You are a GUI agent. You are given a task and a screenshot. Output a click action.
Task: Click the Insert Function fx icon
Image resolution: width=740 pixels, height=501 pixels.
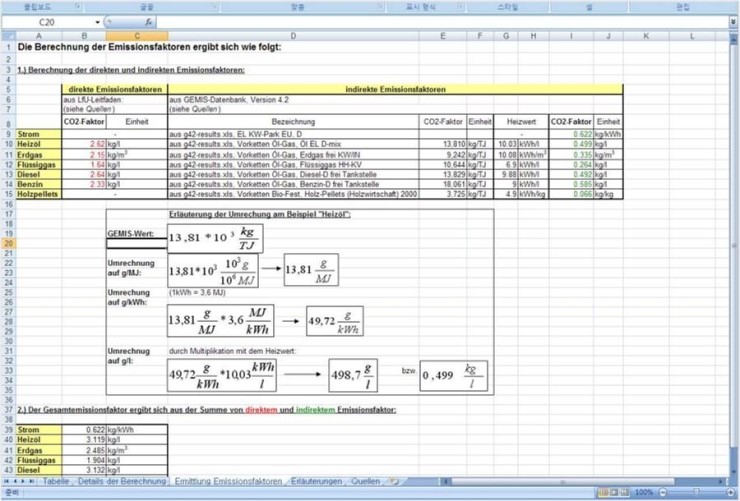pos(149,21)
